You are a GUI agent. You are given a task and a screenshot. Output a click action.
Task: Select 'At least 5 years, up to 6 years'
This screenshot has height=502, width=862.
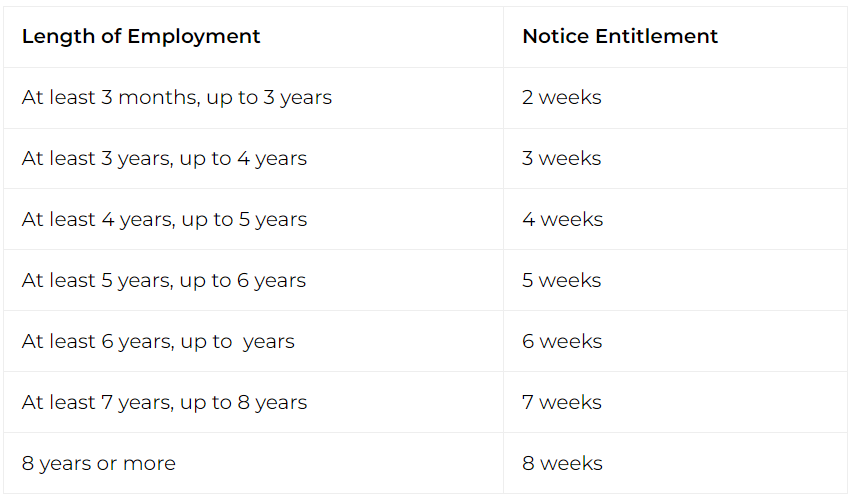164,281
